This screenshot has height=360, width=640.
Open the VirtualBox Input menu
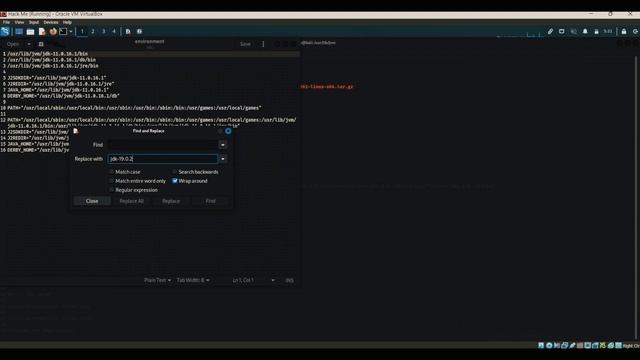point(34,22)
